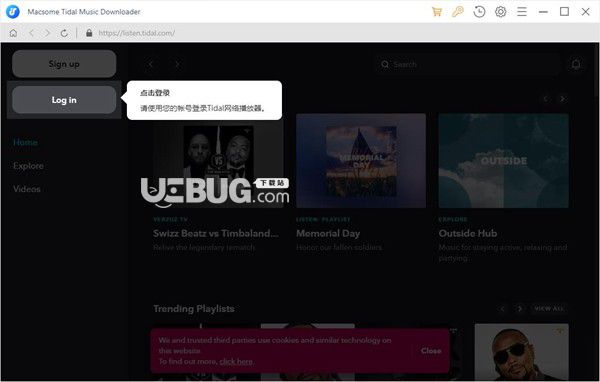Show next featured carousel items
Image resolution: width=600 pixels, height=382 pixels.
pyautogui.click(x=562, y=99)
